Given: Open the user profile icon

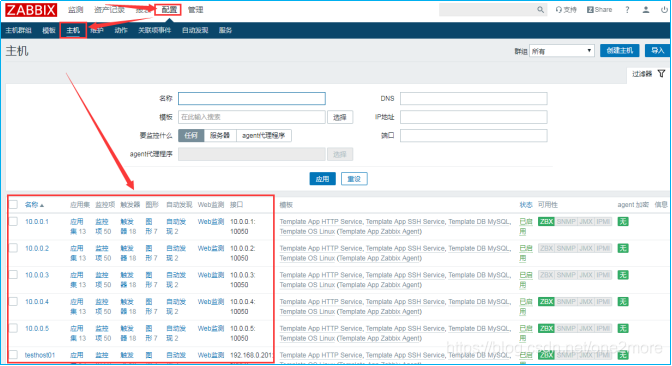Looking at the screenshot, I should (x=646, y=9).
